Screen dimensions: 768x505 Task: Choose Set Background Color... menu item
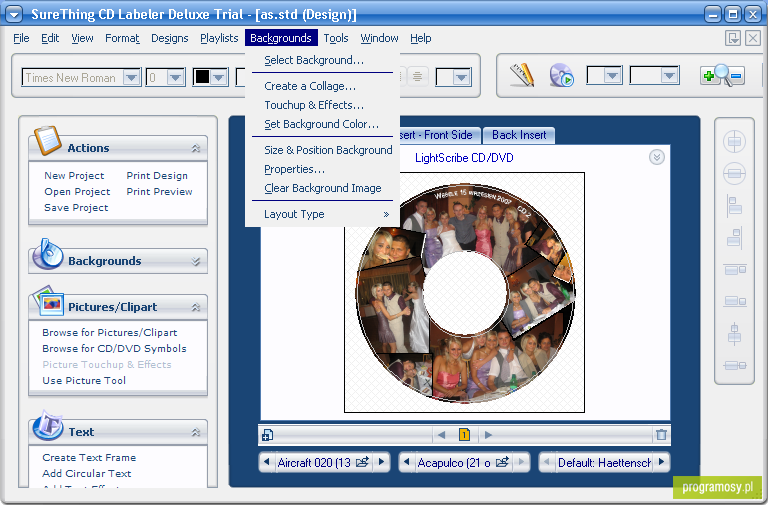(322, 124)
